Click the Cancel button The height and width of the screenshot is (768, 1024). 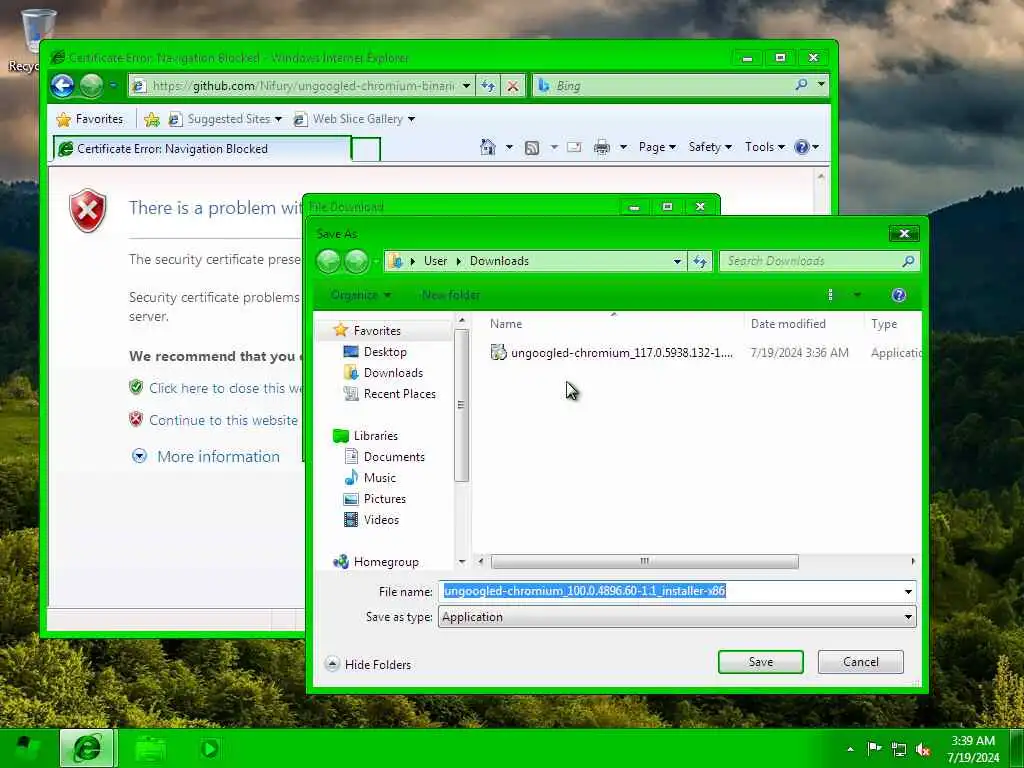click(860, 662)
